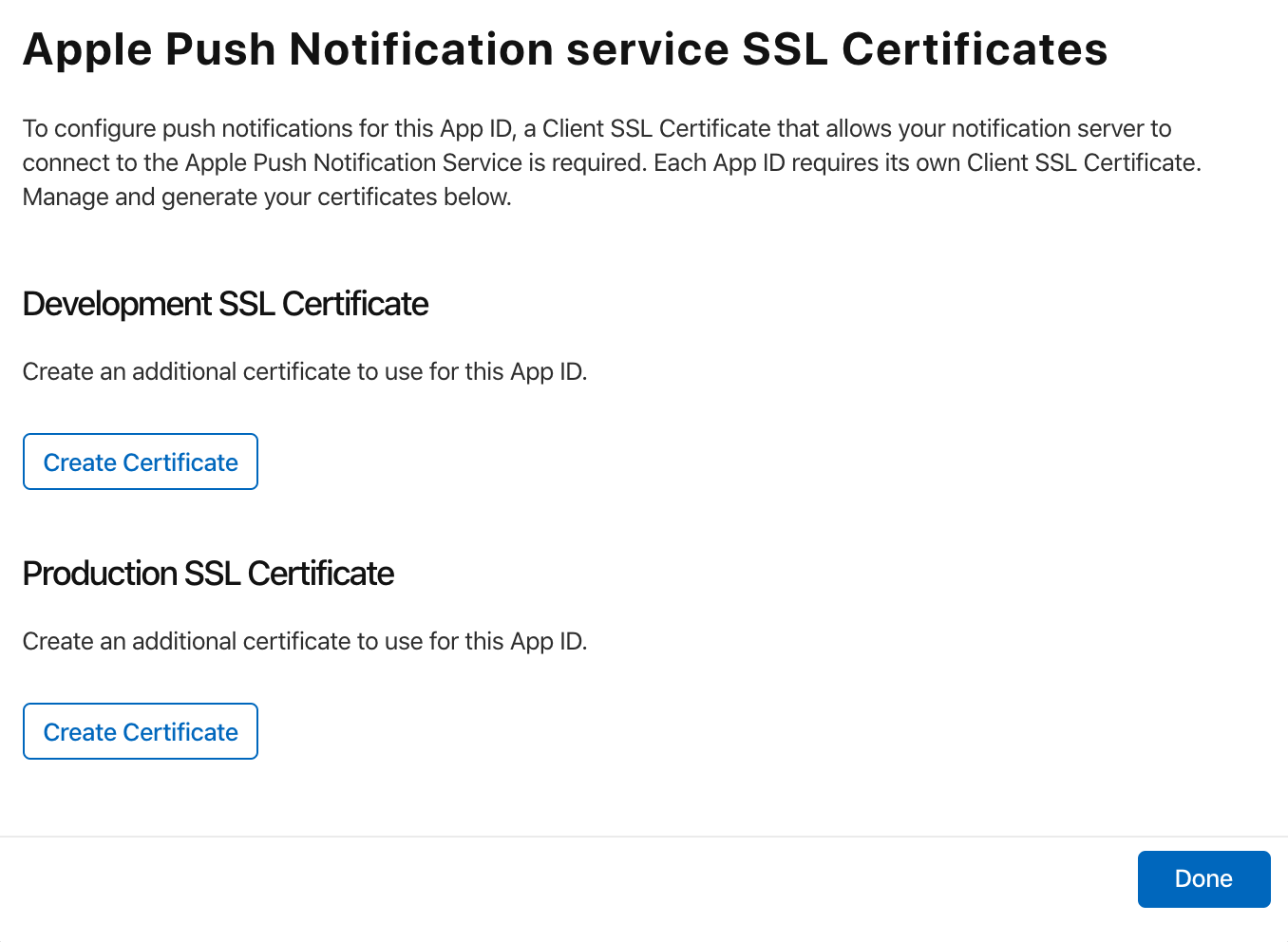1288x942 pixels.
Task: Click the separator line above the Done button
Action: [x=644, y=836]
